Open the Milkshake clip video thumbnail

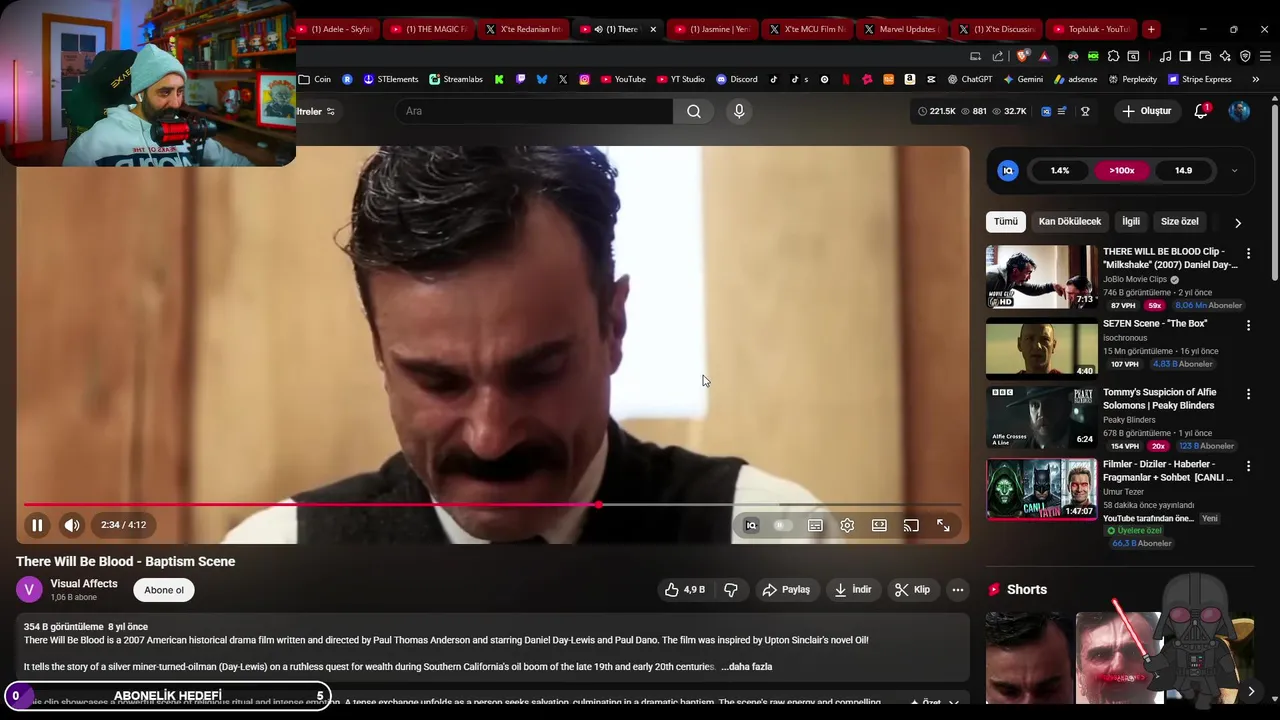[x=1041, y=277]
